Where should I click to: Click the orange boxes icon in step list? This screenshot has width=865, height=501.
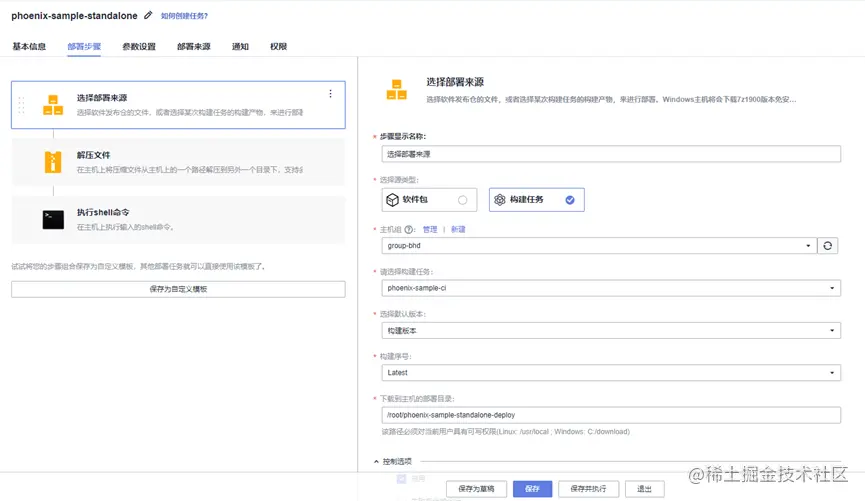[x=53, y=105]
